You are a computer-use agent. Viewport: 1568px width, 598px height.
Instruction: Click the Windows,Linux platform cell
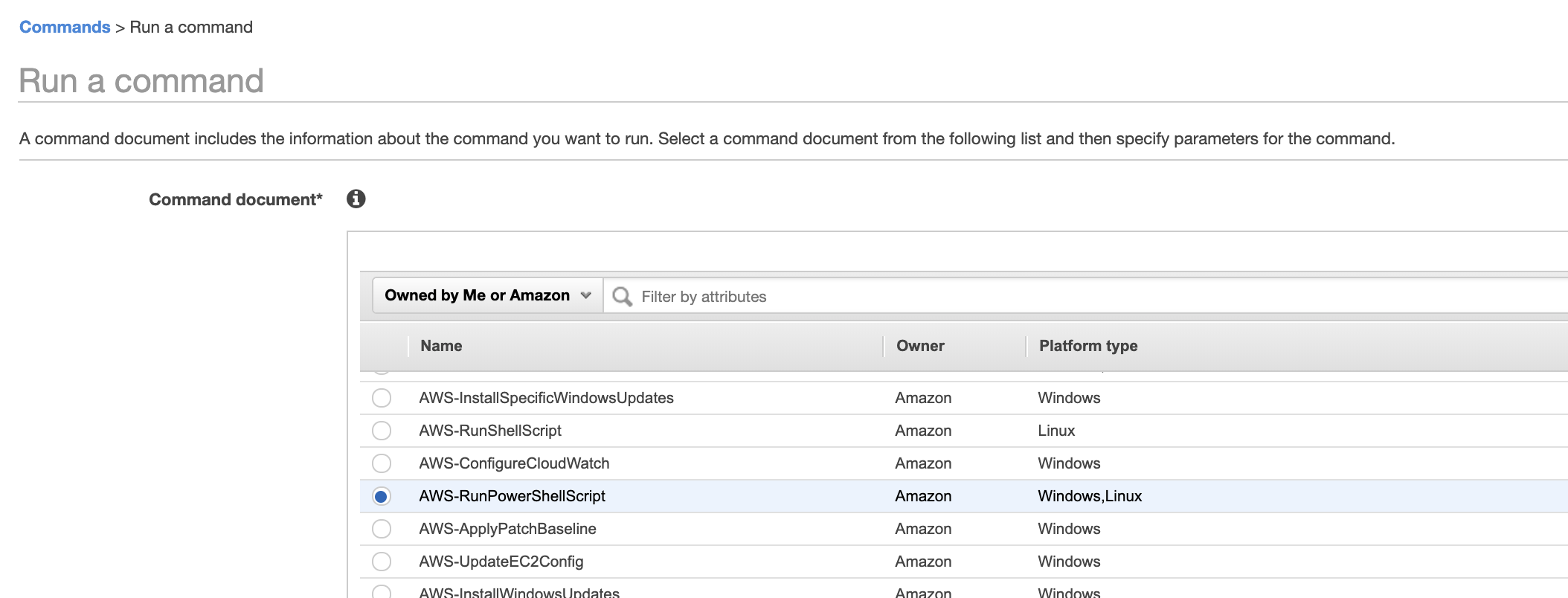[1090, 496]
